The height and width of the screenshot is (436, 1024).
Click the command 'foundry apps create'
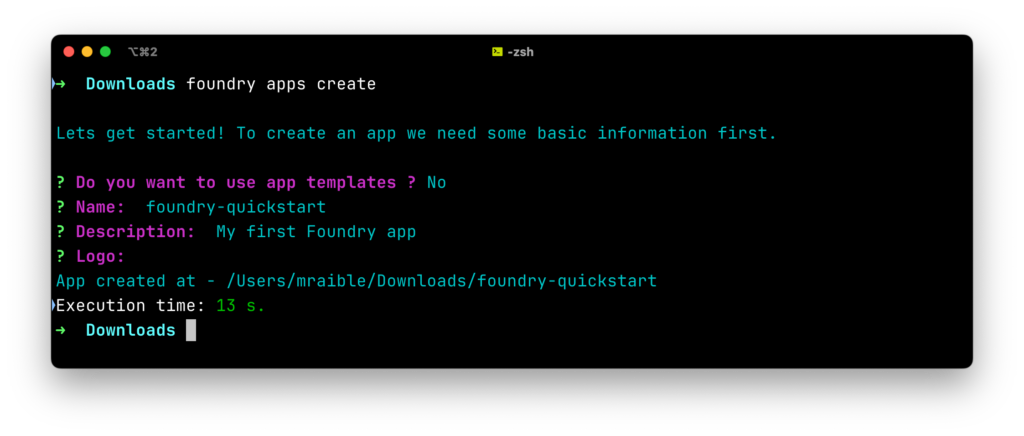(x=281, y=84)
